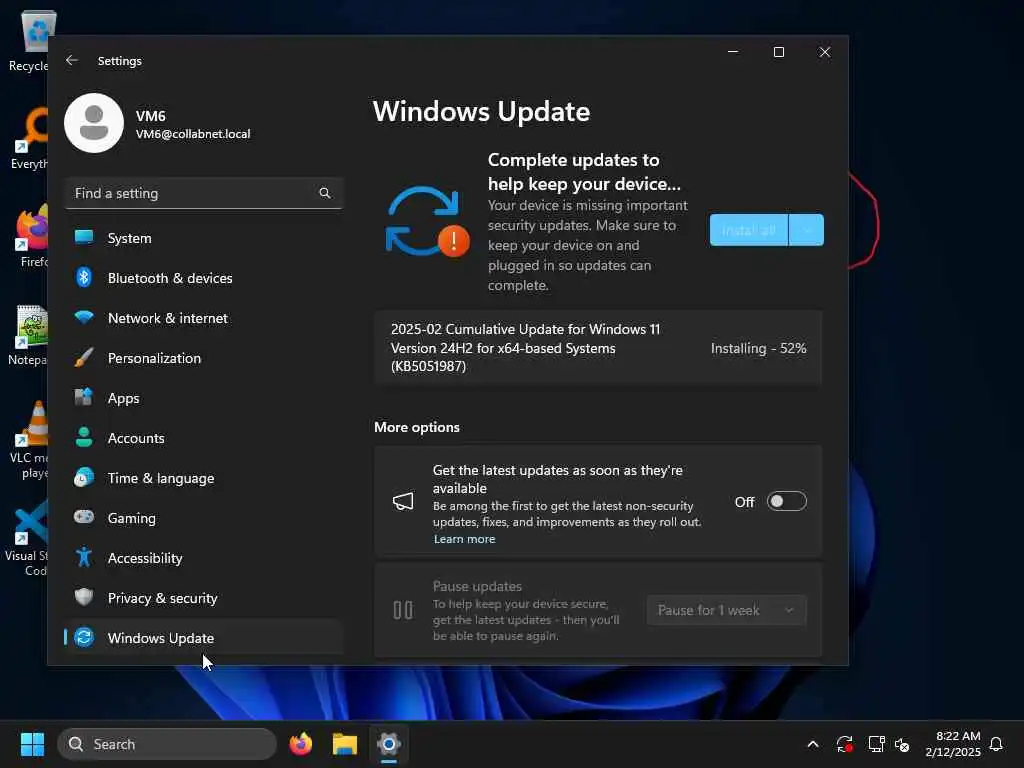Click the Find a setting search box

(204, 193)
